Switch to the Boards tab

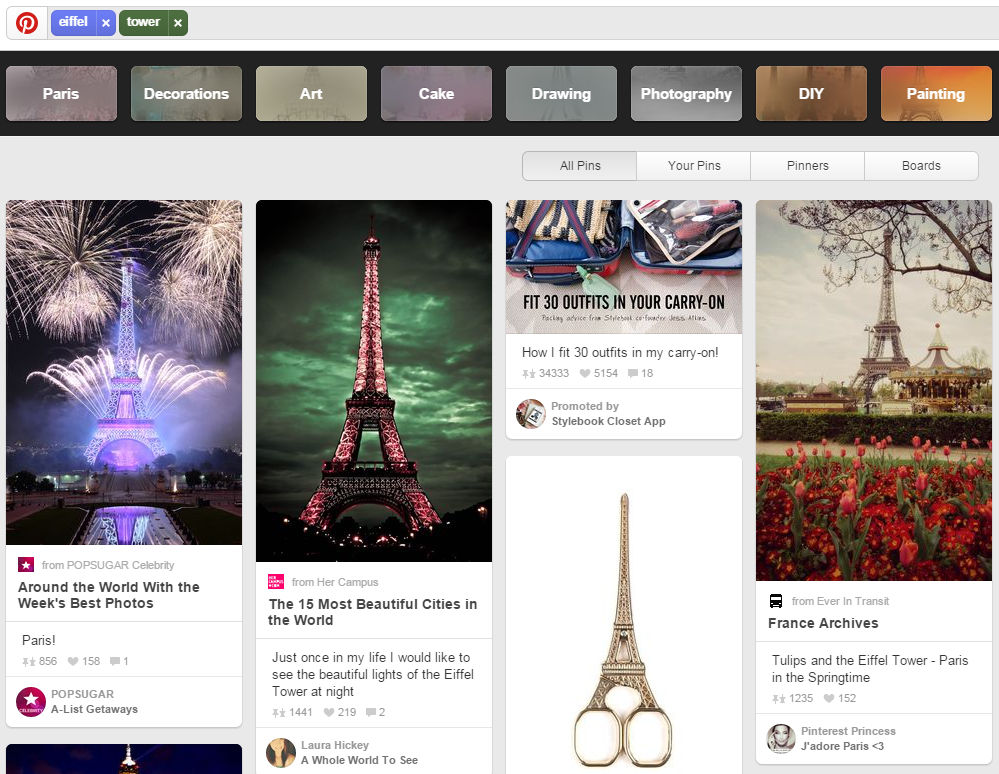pos(921,165)
